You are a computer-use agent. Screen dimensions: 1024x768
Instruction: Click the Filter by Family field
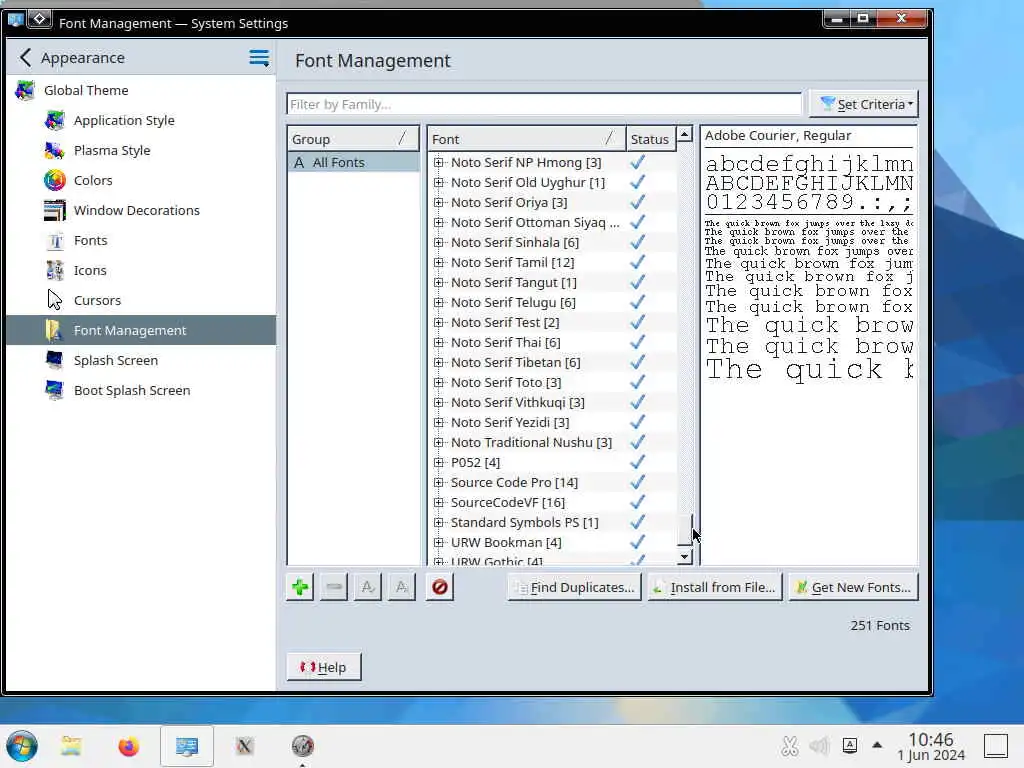544,104
